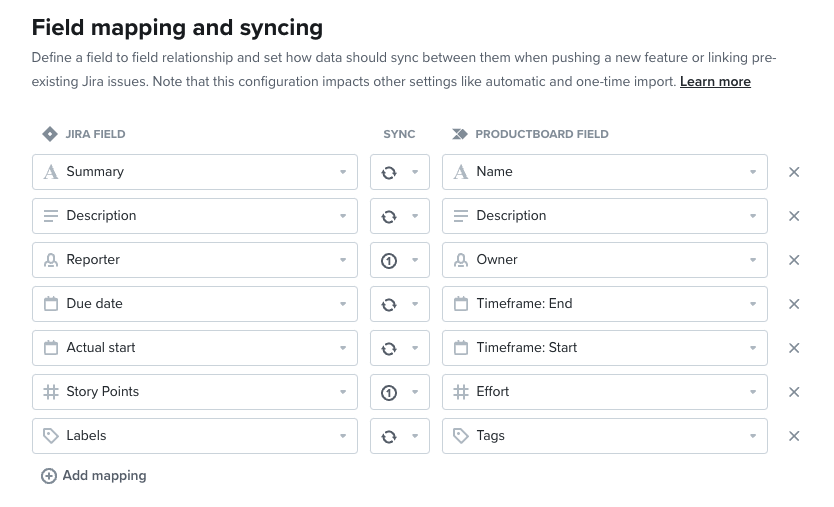Image resolution: width=834 pixels, height=507 pixels.
Task: Expand sync direction options for Description row
Action: click(400, 216)
